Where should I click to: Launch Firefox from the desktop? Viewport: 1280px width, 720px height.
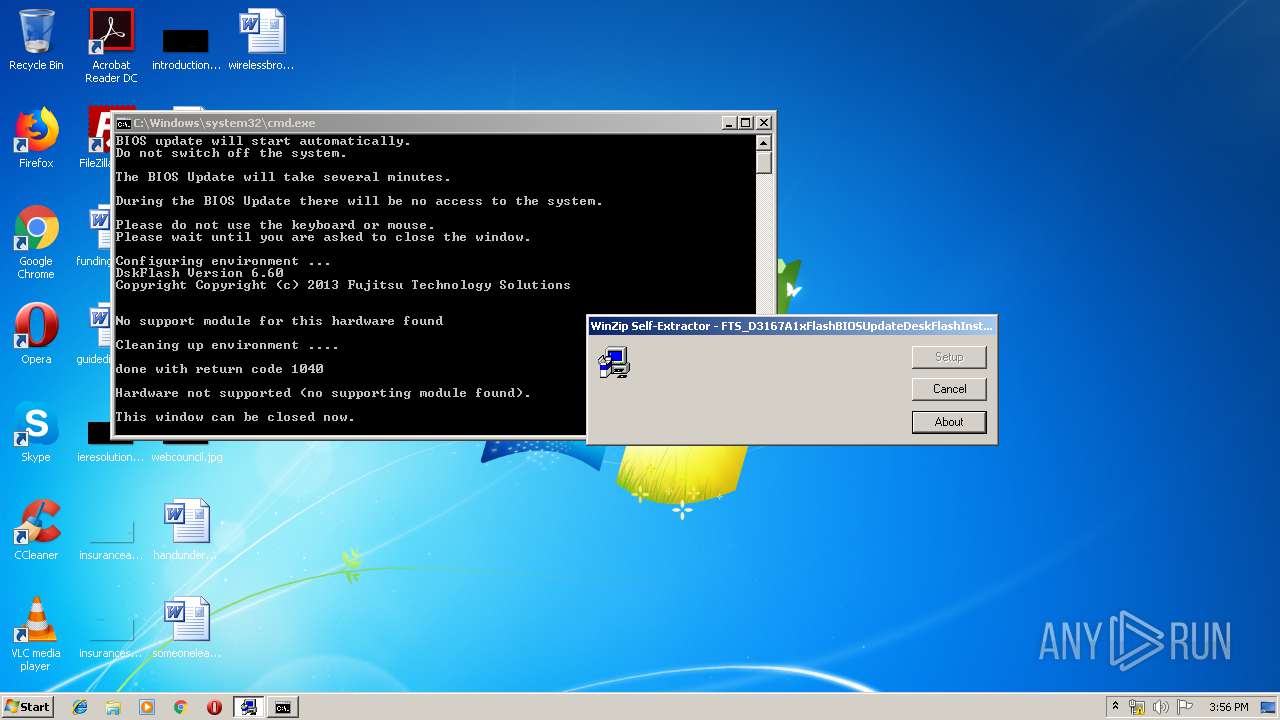(x=36, y=139)
